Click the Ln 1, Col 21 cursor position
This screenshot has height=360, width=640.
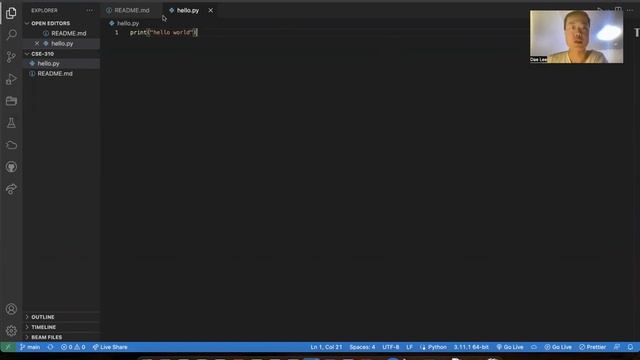(x=326, y=347)
